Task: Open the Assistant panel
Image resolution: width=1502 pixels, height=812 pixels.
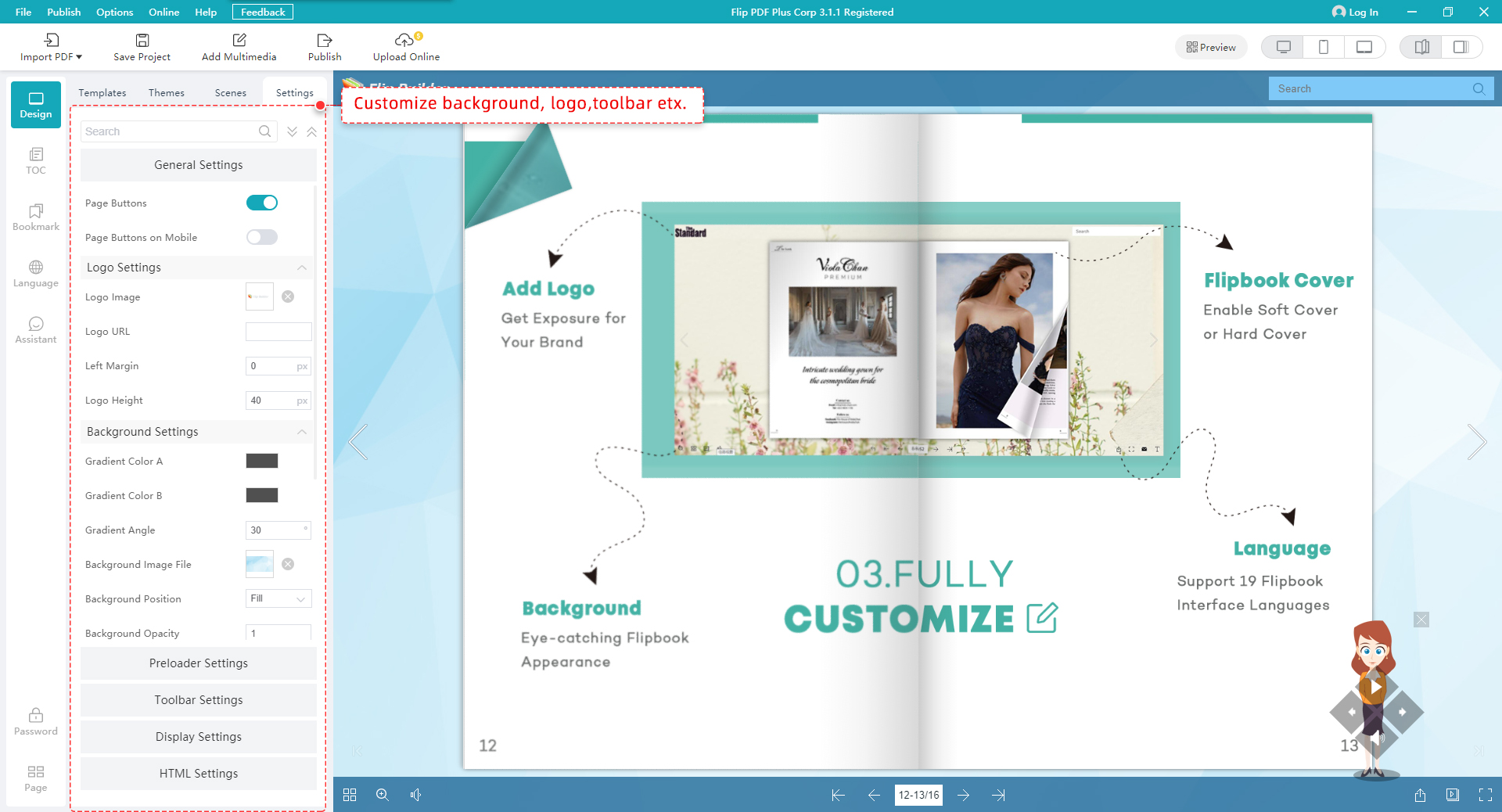Action: click(35, 329)
